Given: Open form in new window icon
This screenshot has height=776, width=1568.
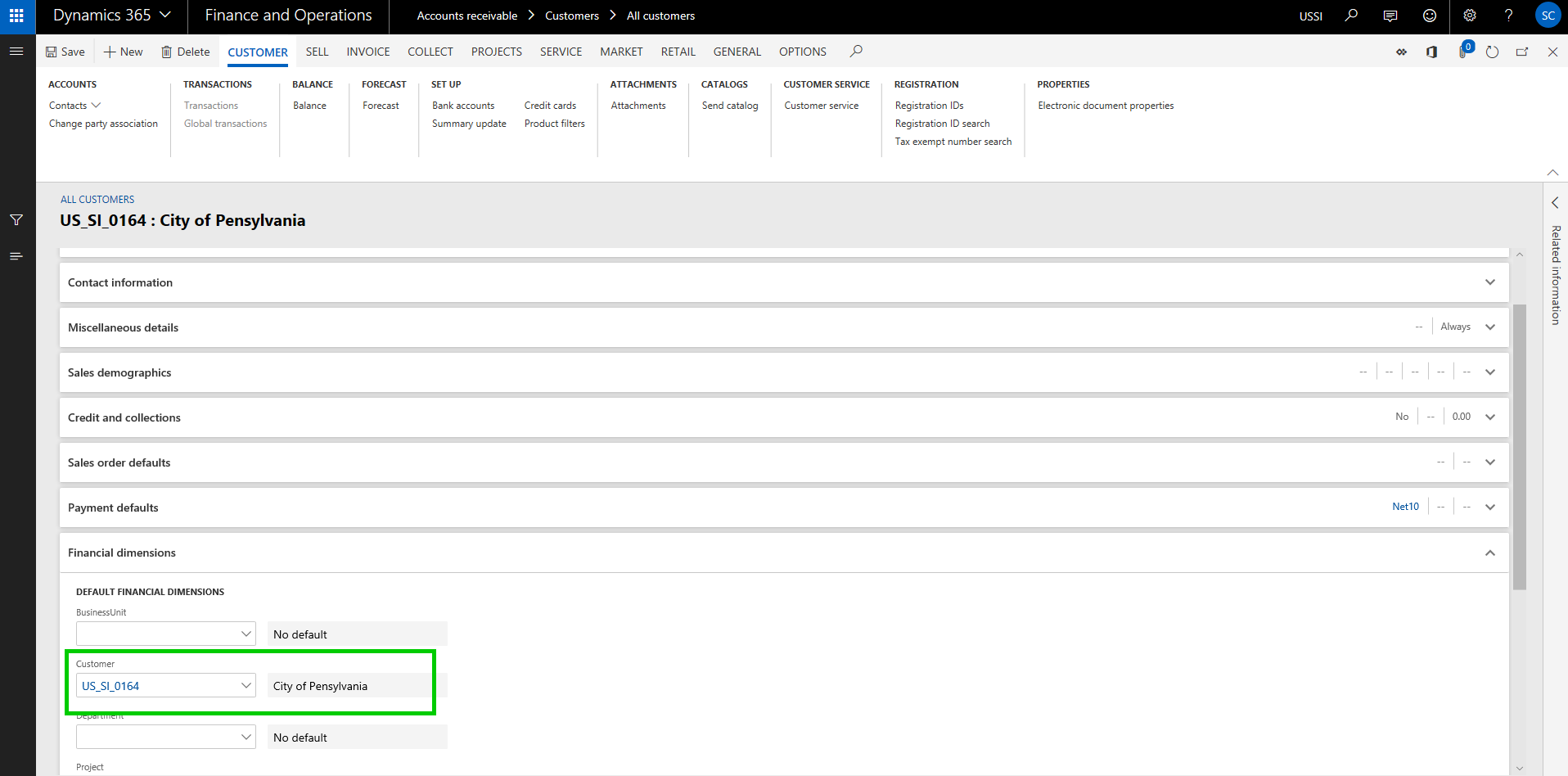Looking at the screenshot, I should (1522, 52).
